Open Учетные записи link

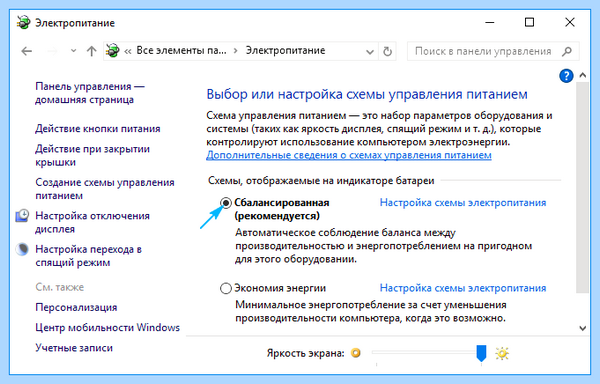[x=74, y=348]
